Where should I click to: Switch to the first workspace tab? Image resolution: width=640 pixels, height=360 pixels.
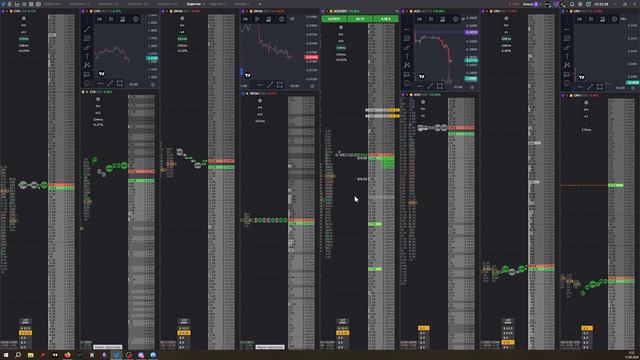pyautogui.click(x=52, y=4)
